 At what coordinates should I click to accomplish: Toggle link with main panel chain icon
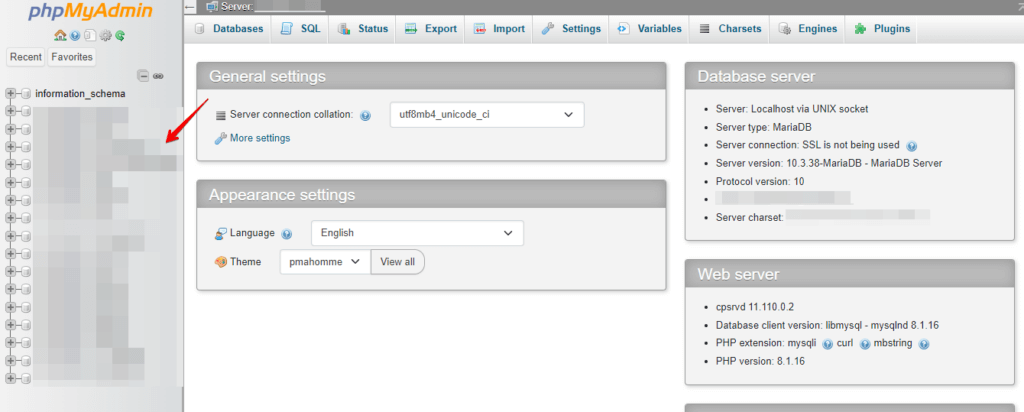pyautogui.click(x=158, y=76)
